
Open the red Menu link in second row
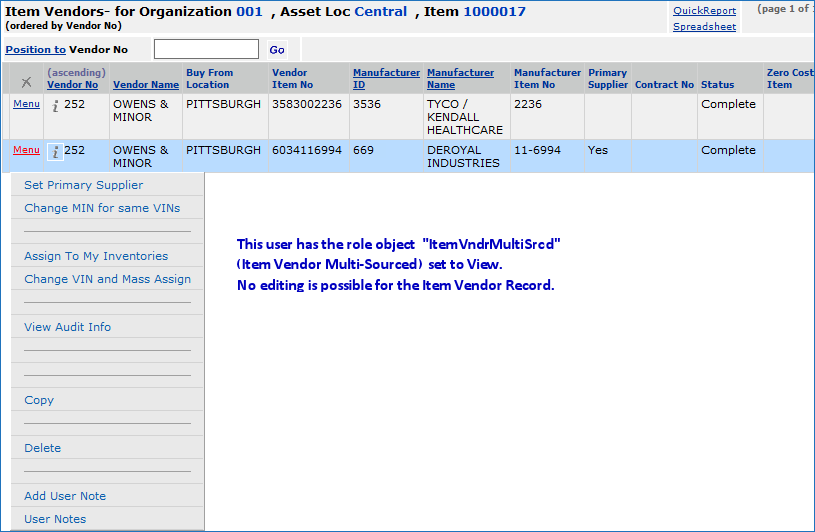26,150
